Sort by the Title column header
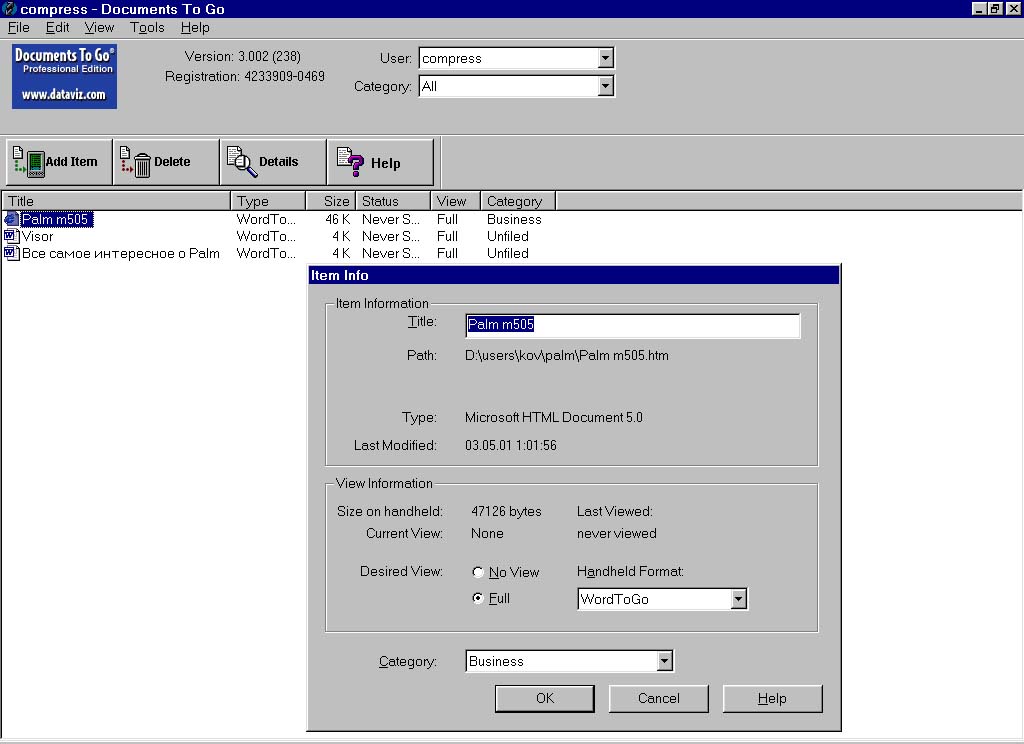The image size is (1024, 744). [116, 201]
